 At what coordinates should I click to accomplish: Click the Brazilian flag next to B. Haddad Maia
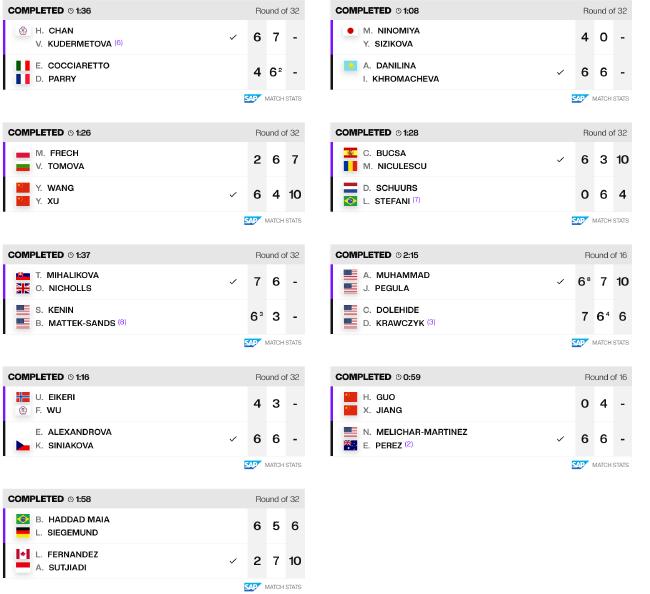23,520
